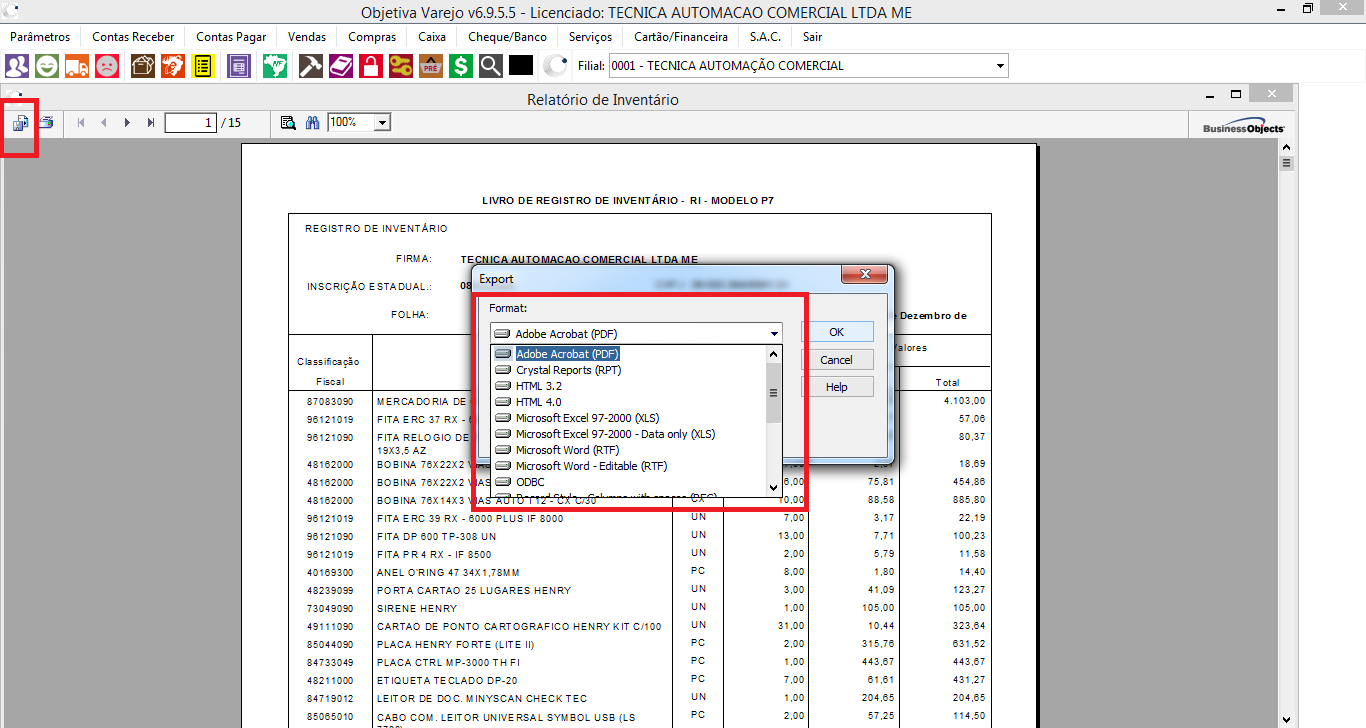Select Microsoft Word (RTF) format

click(x=629, y=450)
